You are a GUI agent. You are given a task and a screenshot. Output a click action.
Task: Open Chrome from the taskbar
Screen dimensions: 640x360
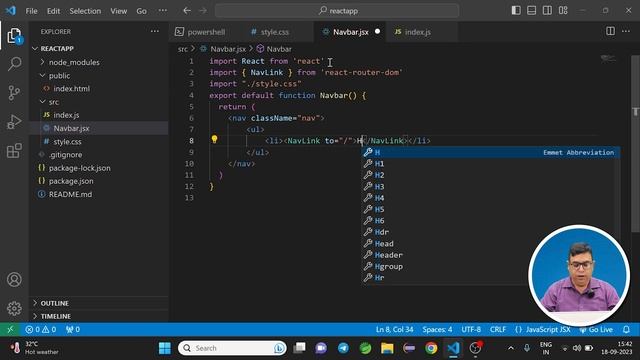click(431, 348)
